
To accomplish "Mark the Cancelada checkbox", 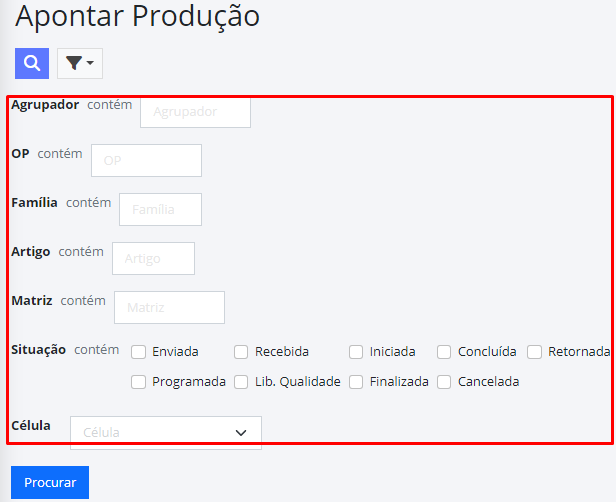I will pos(444,382).
